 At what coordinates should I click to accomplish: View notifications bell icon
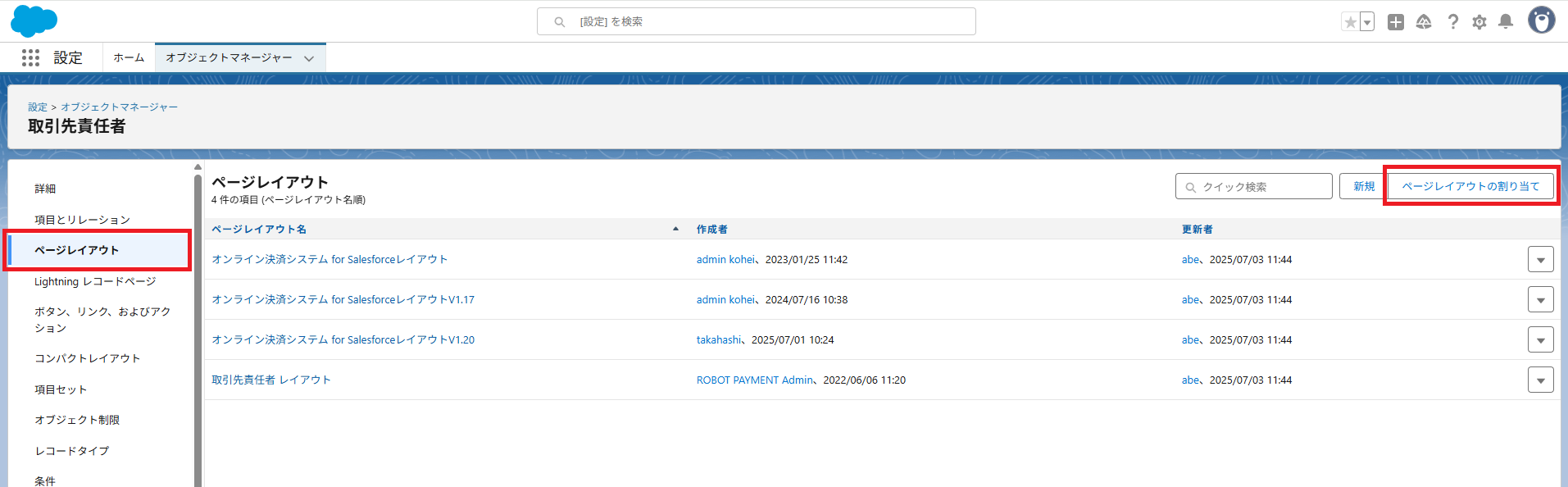[x=1505, y=22]
